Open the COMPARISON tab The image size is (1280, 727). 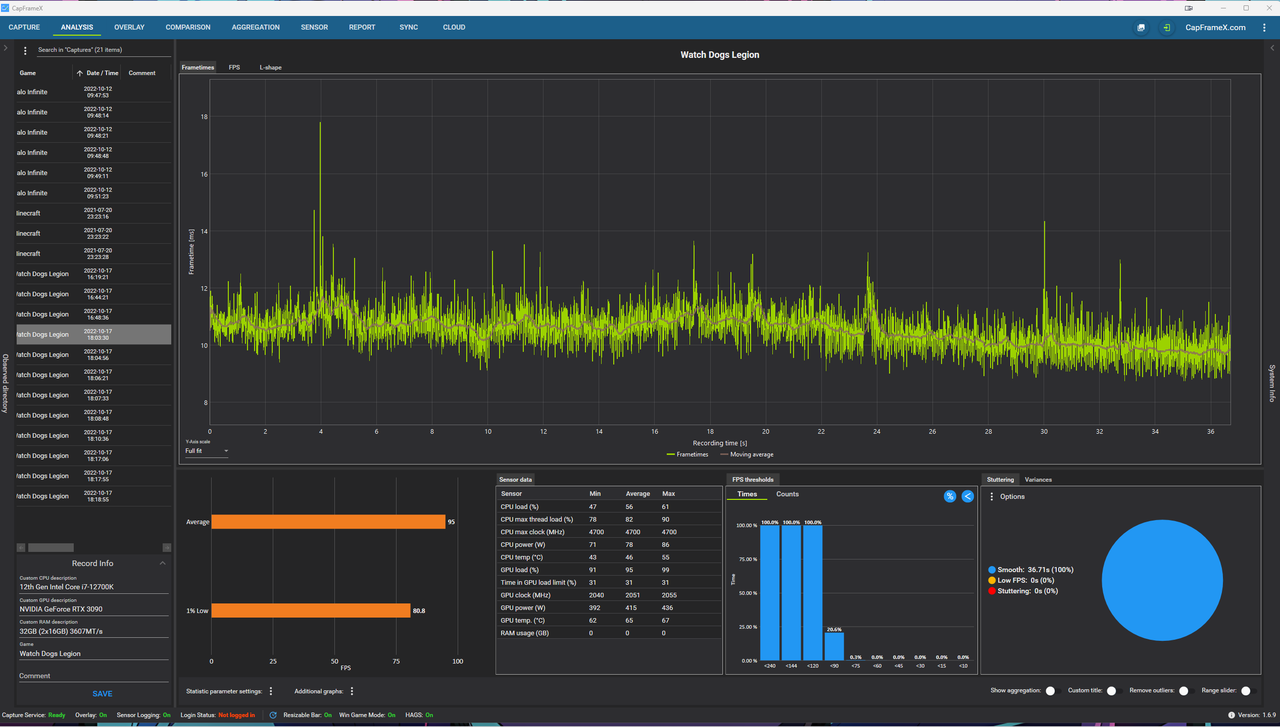point(188,27)
